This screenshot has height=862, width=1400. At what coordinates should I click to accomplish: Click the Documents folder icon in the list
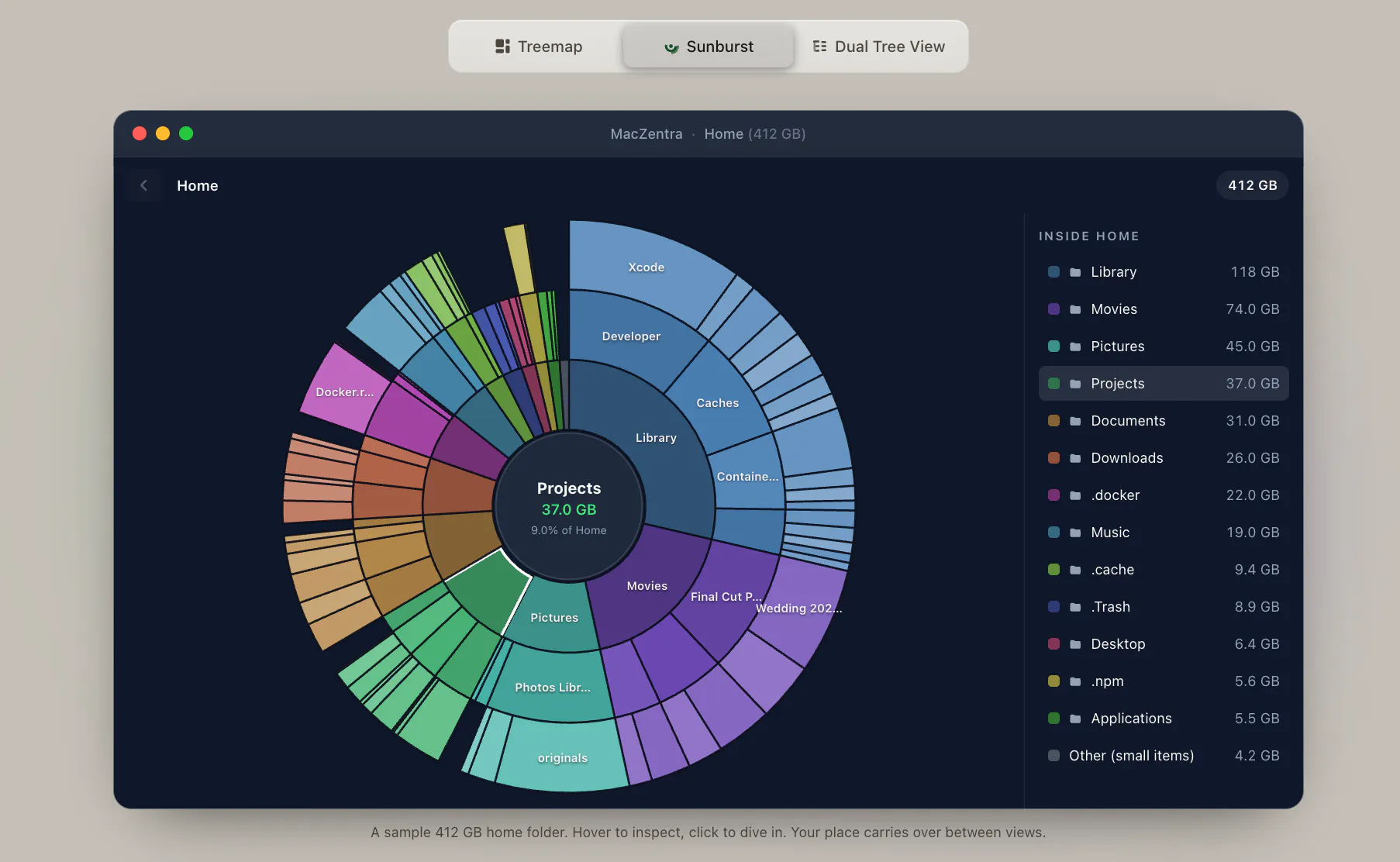coord(1075,421)
